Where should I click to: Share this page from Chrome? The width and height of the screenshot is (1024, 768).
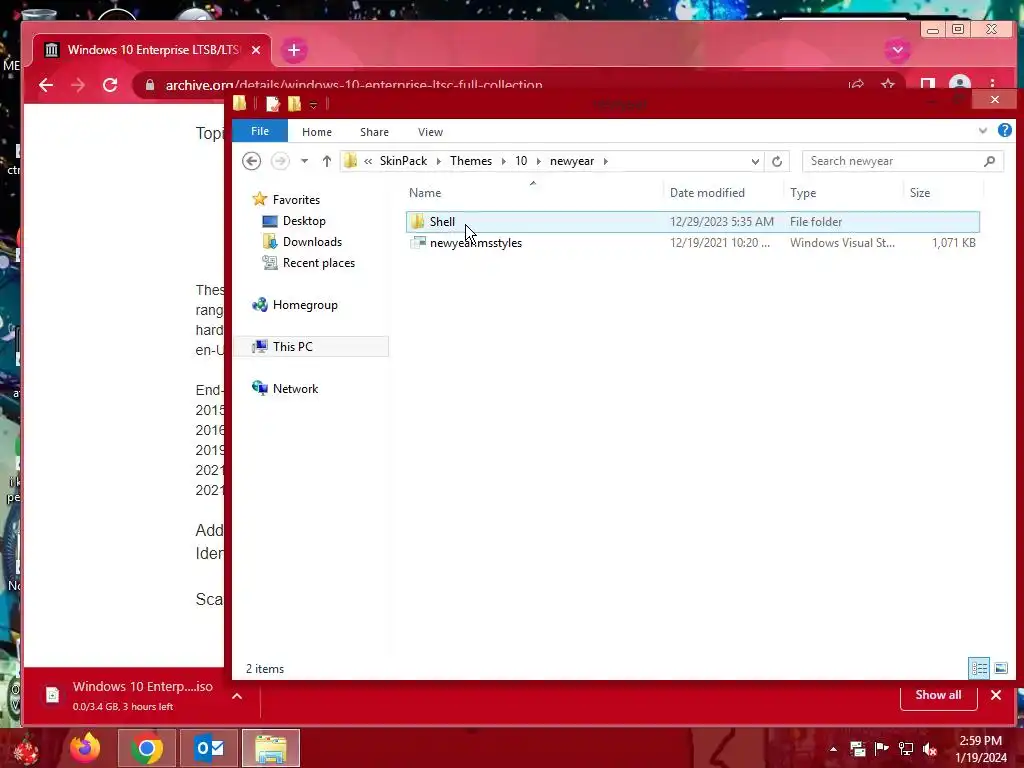[x=856, y=84]
